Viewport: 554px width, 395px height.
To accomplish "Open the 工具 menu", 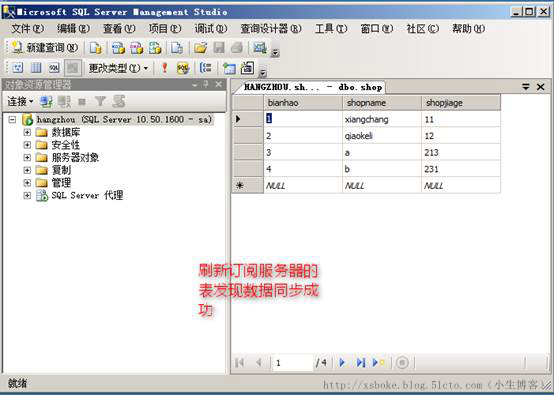I will coord(331,28).
